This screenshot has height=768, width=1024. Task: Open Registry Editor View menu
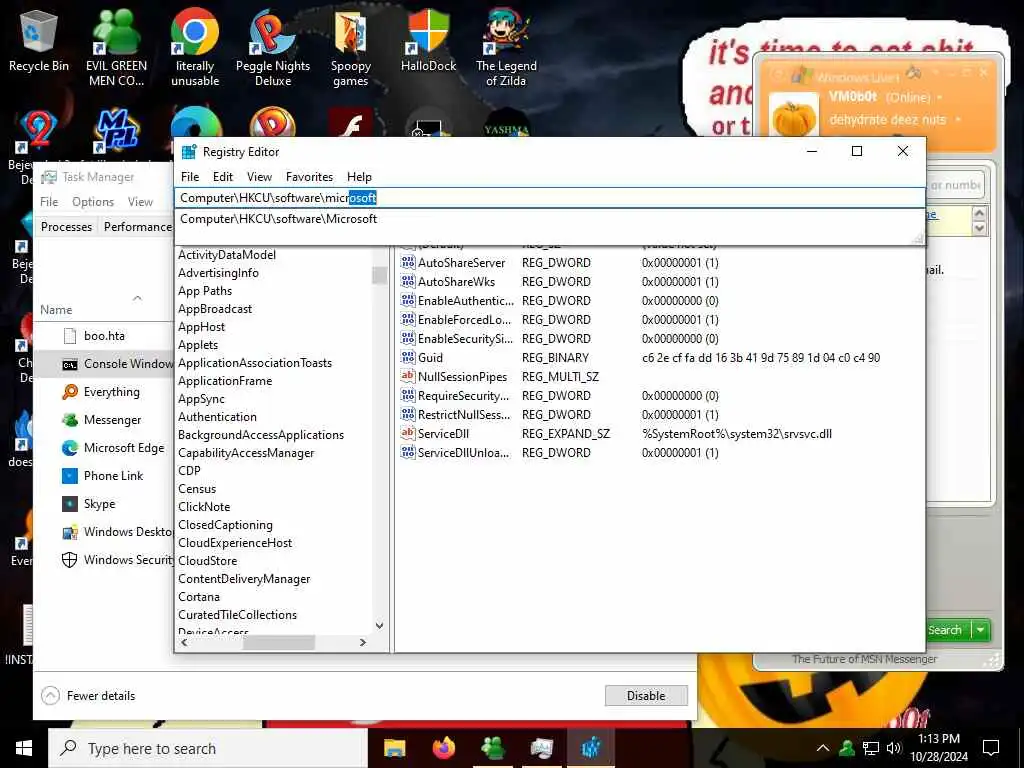point(259,177)
